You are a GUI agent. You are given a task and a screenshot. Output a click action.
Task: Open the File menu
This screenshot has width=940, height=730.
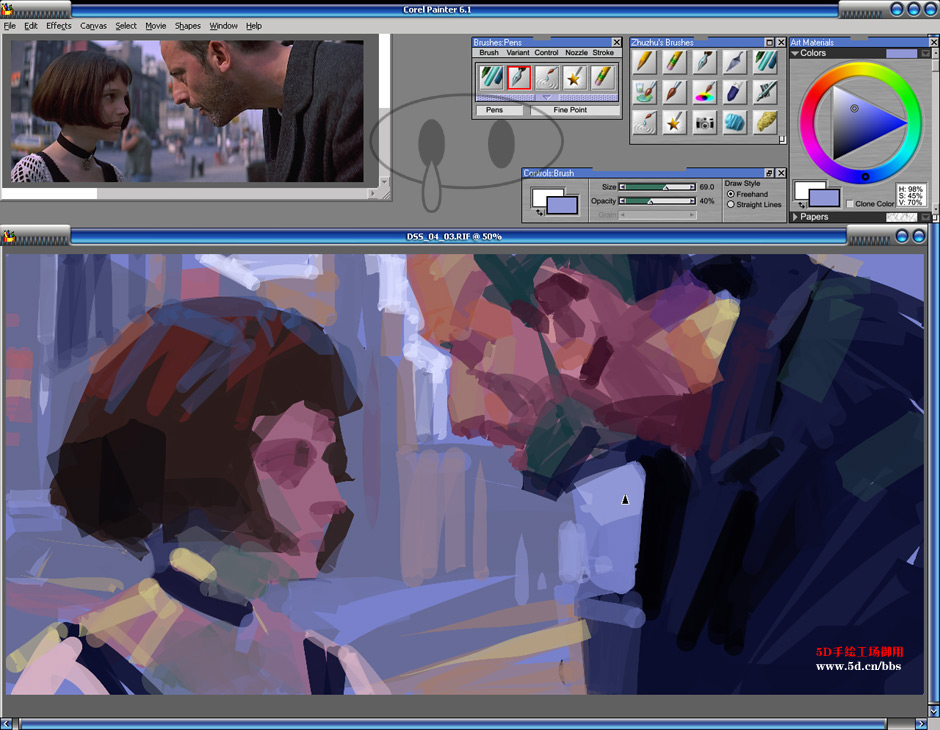point(10,26)
